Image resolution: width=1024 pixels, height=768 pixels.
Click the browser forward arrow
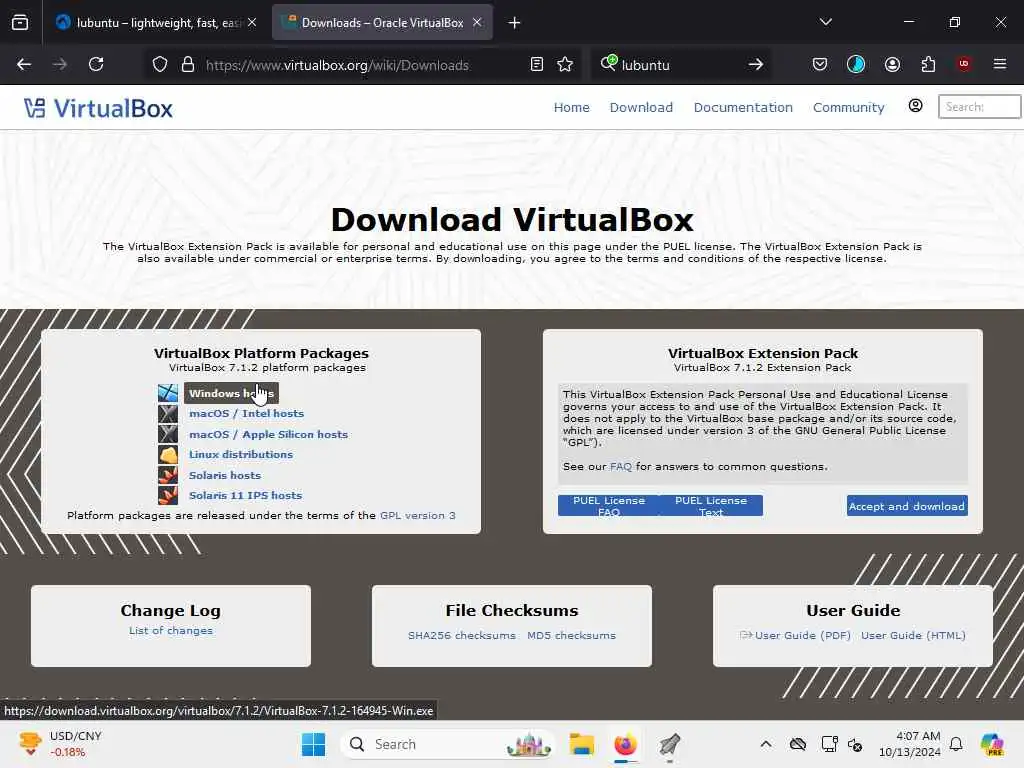(59, 64)
